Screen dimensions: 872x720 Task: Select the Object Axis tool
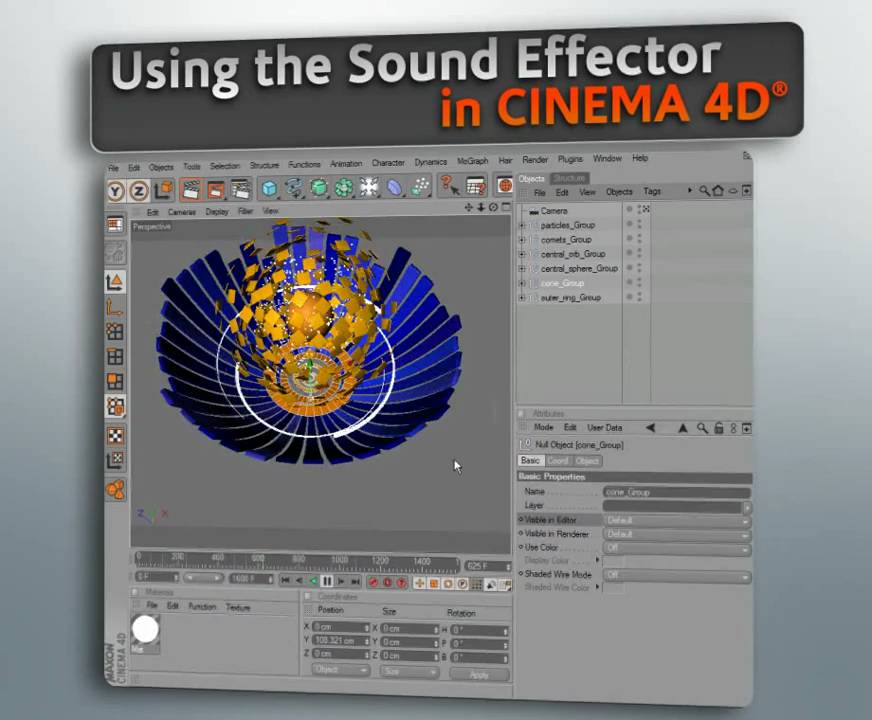[115, 307]
